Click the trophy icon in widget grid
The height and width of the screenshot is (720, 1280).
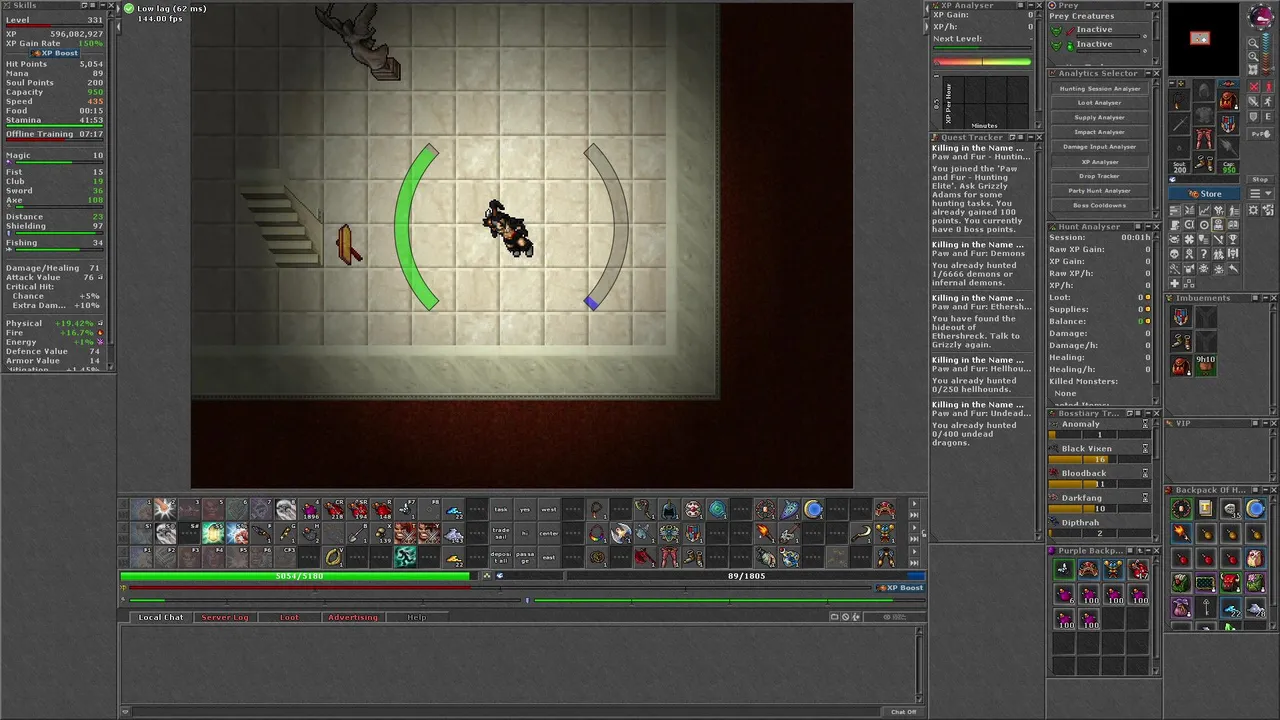[1233, 239]
